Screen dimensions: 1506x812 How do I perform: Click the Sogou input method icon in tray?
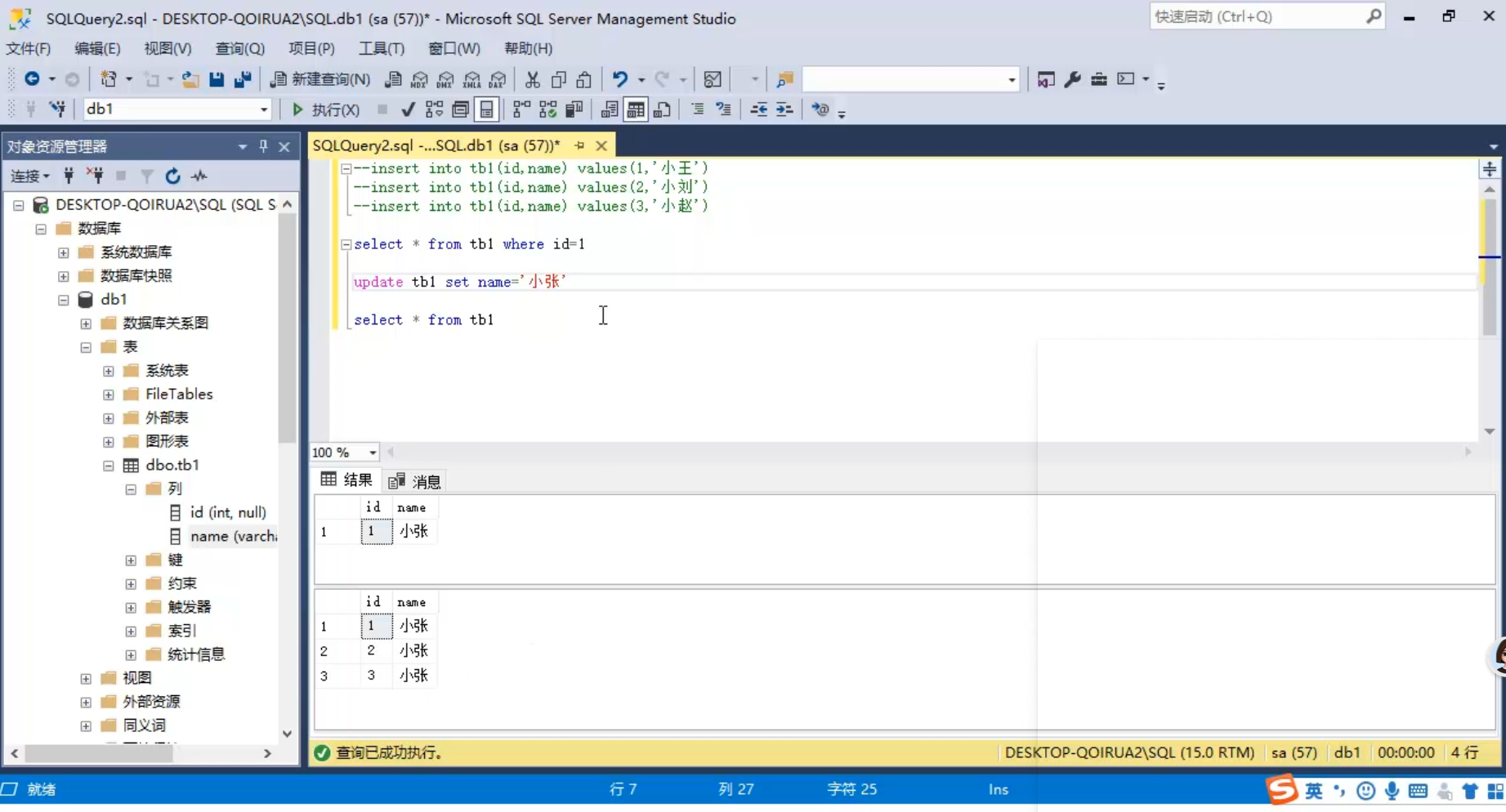coord(1282,790)
